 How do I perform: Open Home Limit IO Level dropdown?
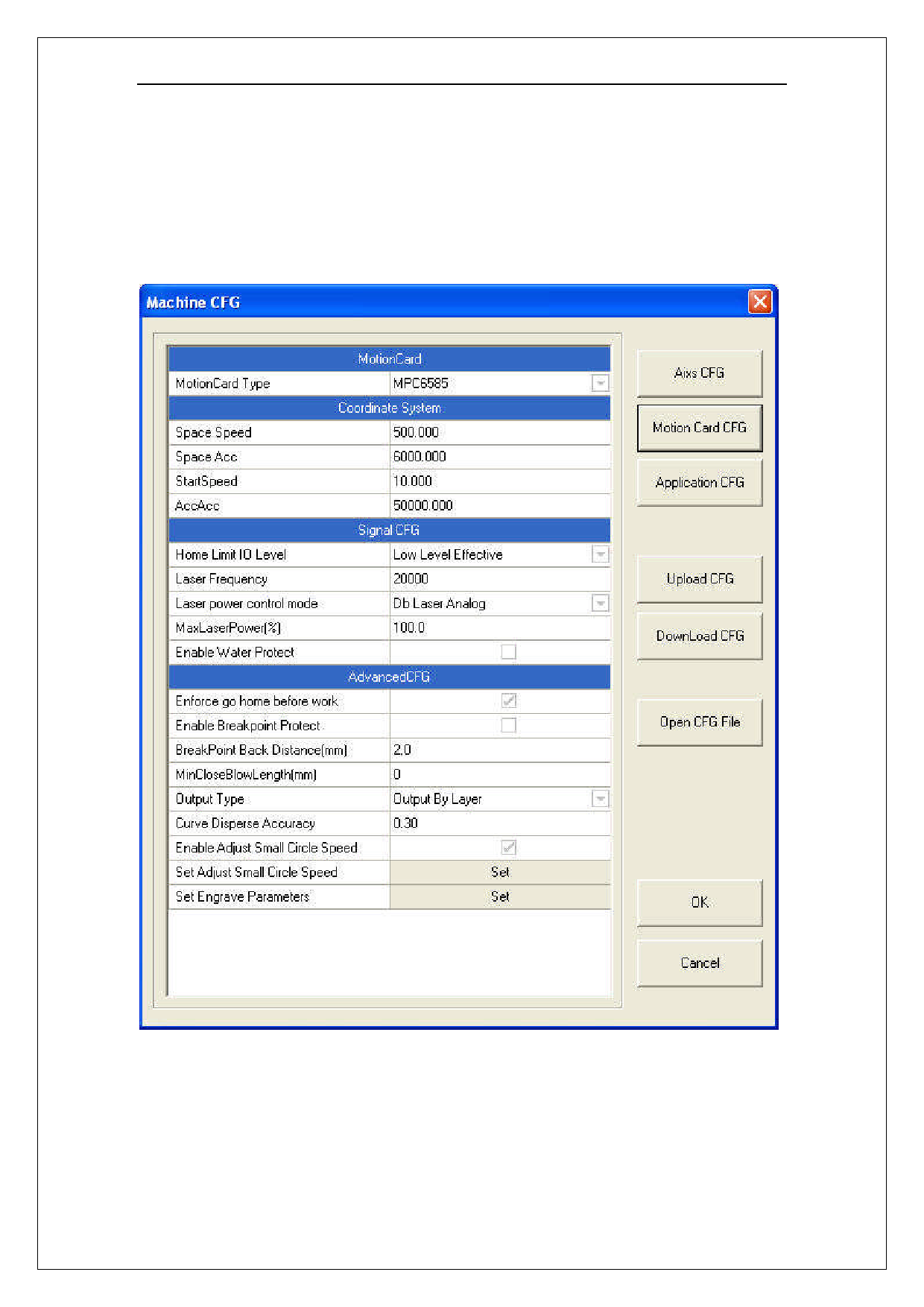pos(600,555)
